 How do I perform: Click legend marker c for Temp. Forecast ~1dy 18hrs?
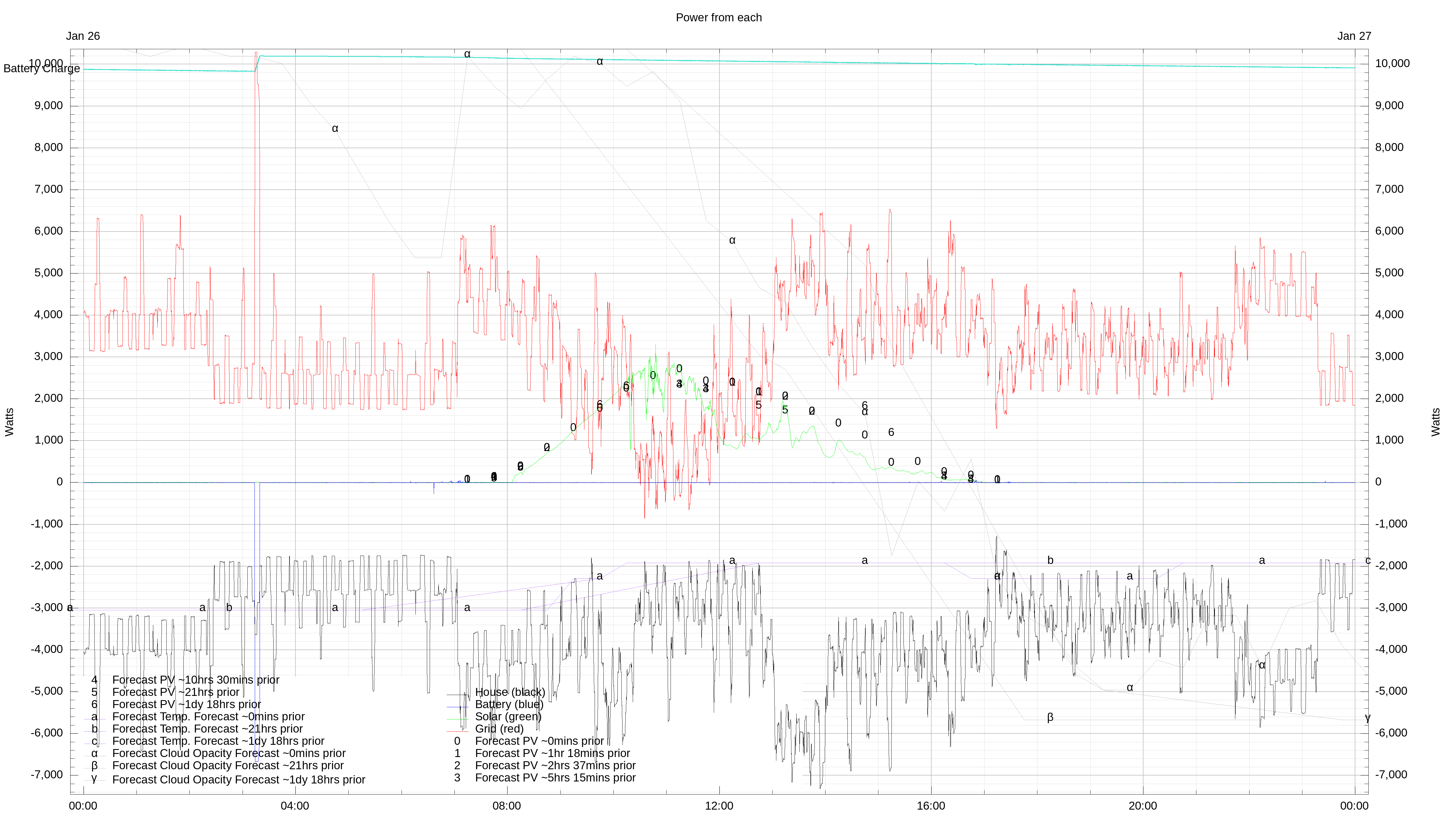tap(94, 742)
